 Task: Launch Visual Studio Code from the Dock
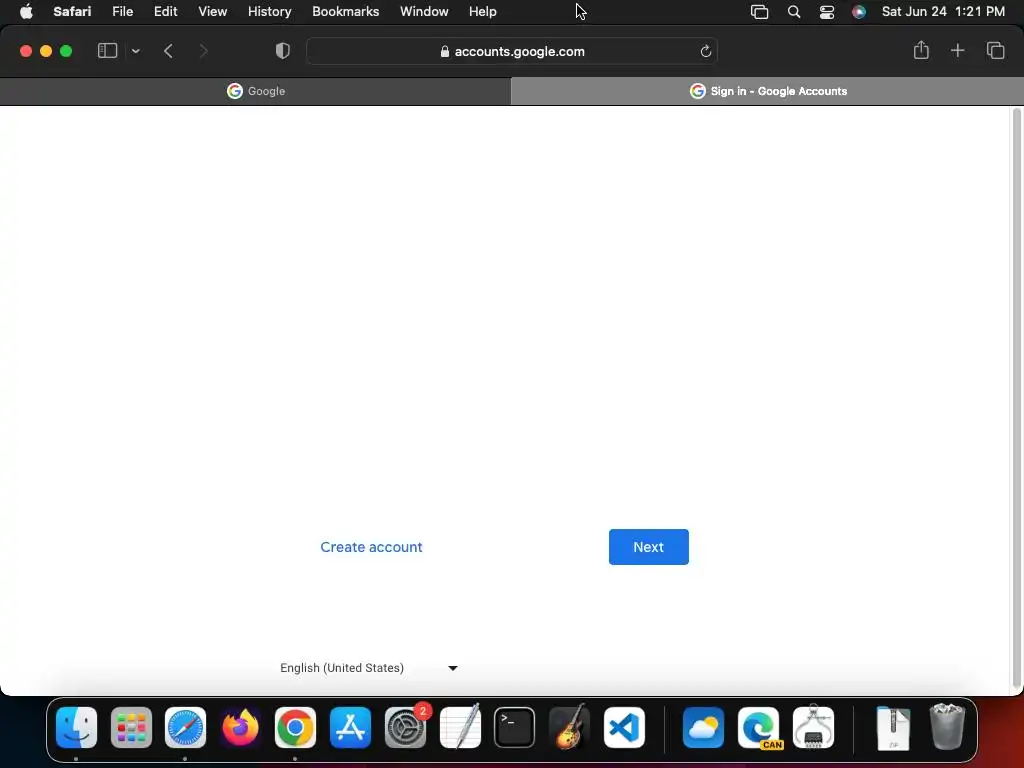pos(624,727)
